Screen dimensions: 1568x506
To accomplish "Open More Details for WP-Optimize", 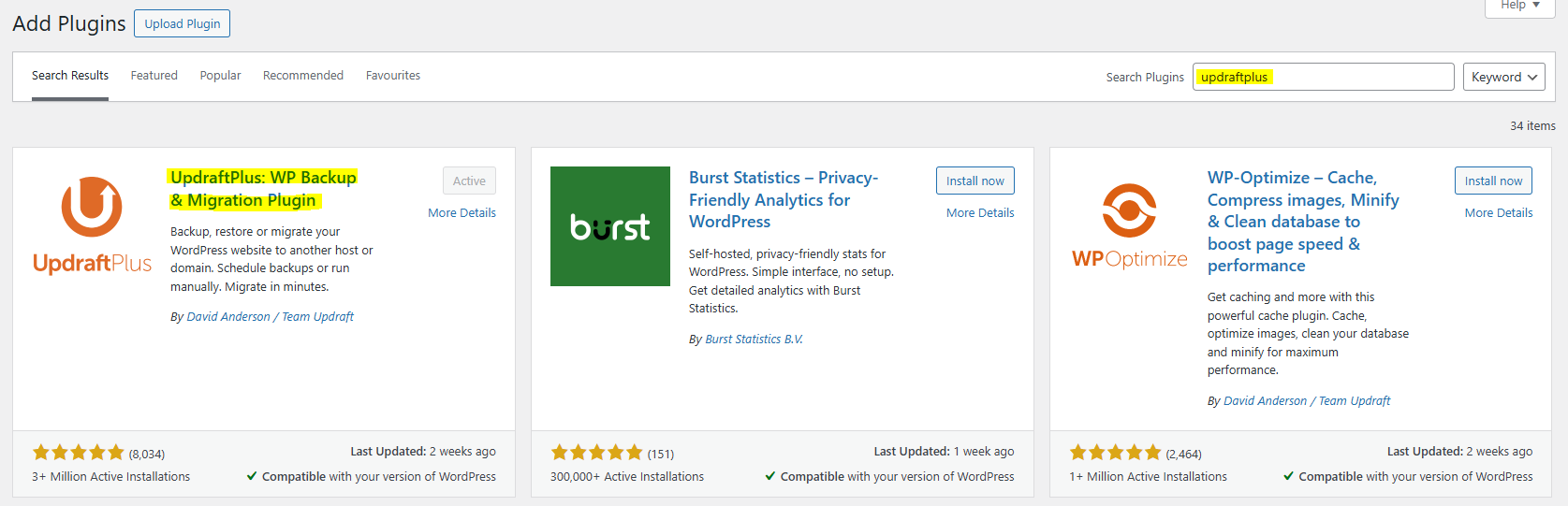I will pyautogui.click(x=1499, y=213).
